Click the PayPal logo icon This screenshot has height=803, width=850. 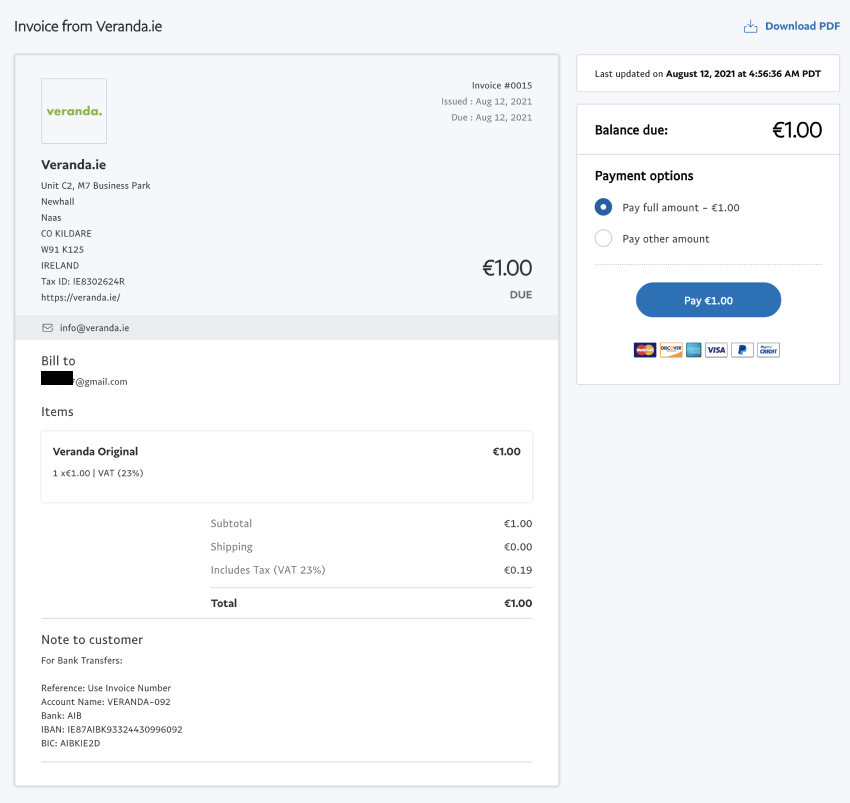pos(742,350)
